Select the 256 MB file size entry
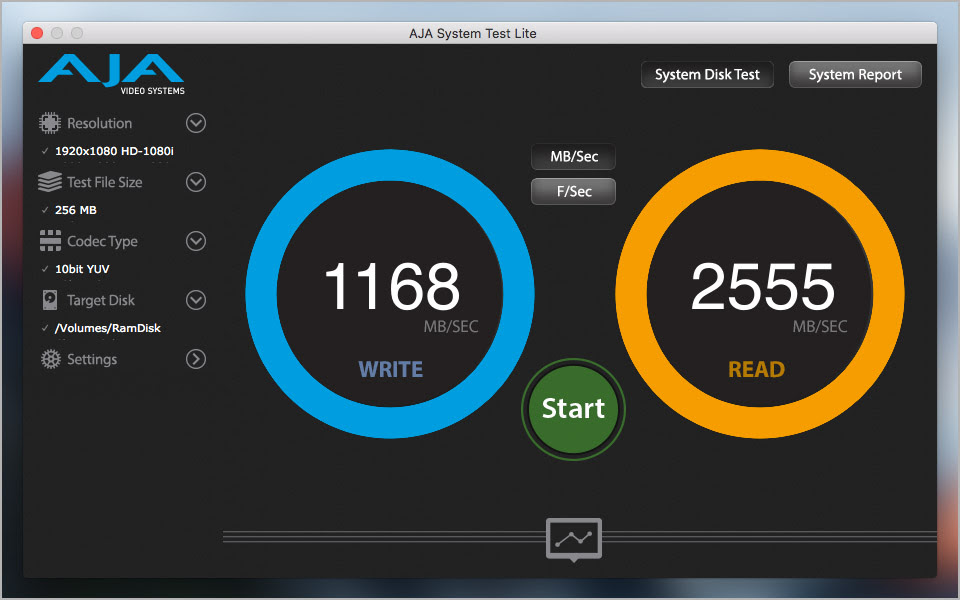960x600 pixels. pos(76,210)
